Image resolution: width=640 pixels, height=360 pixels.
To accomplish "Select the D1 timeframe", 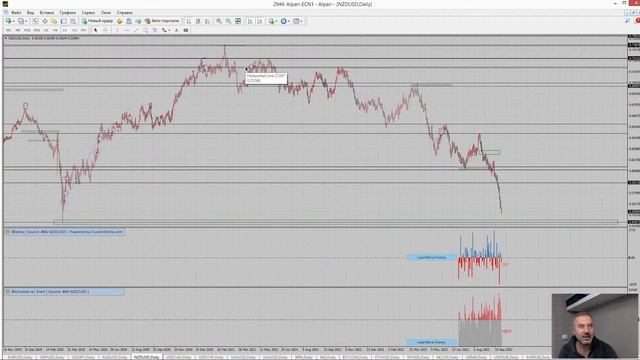I will point(64,30).
